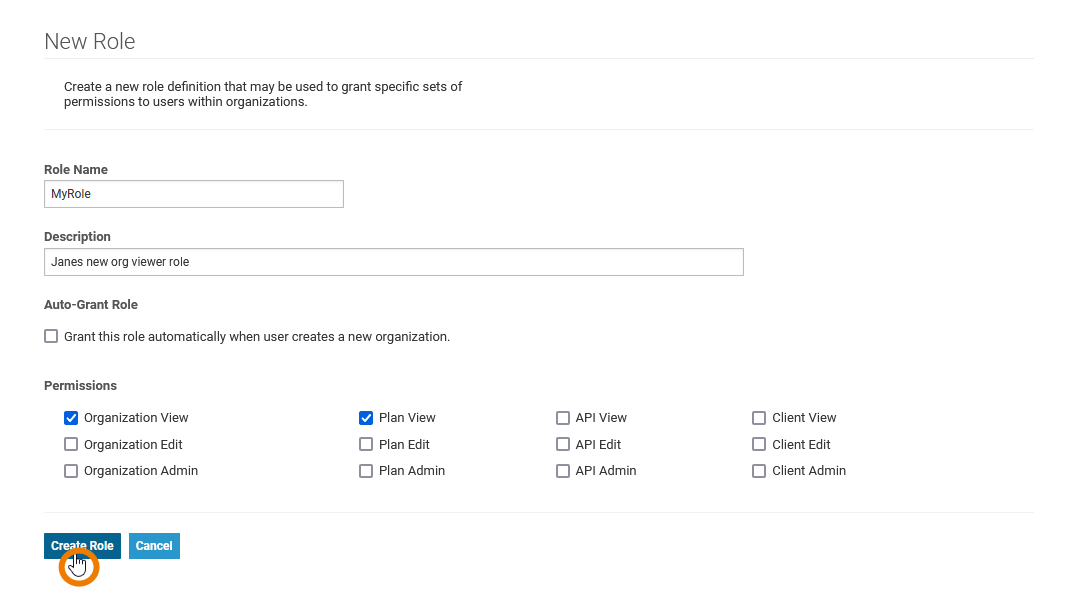Click the Description text field
Image resolution: width=1078 pixels, height=596 pixels.
(394, 262)
